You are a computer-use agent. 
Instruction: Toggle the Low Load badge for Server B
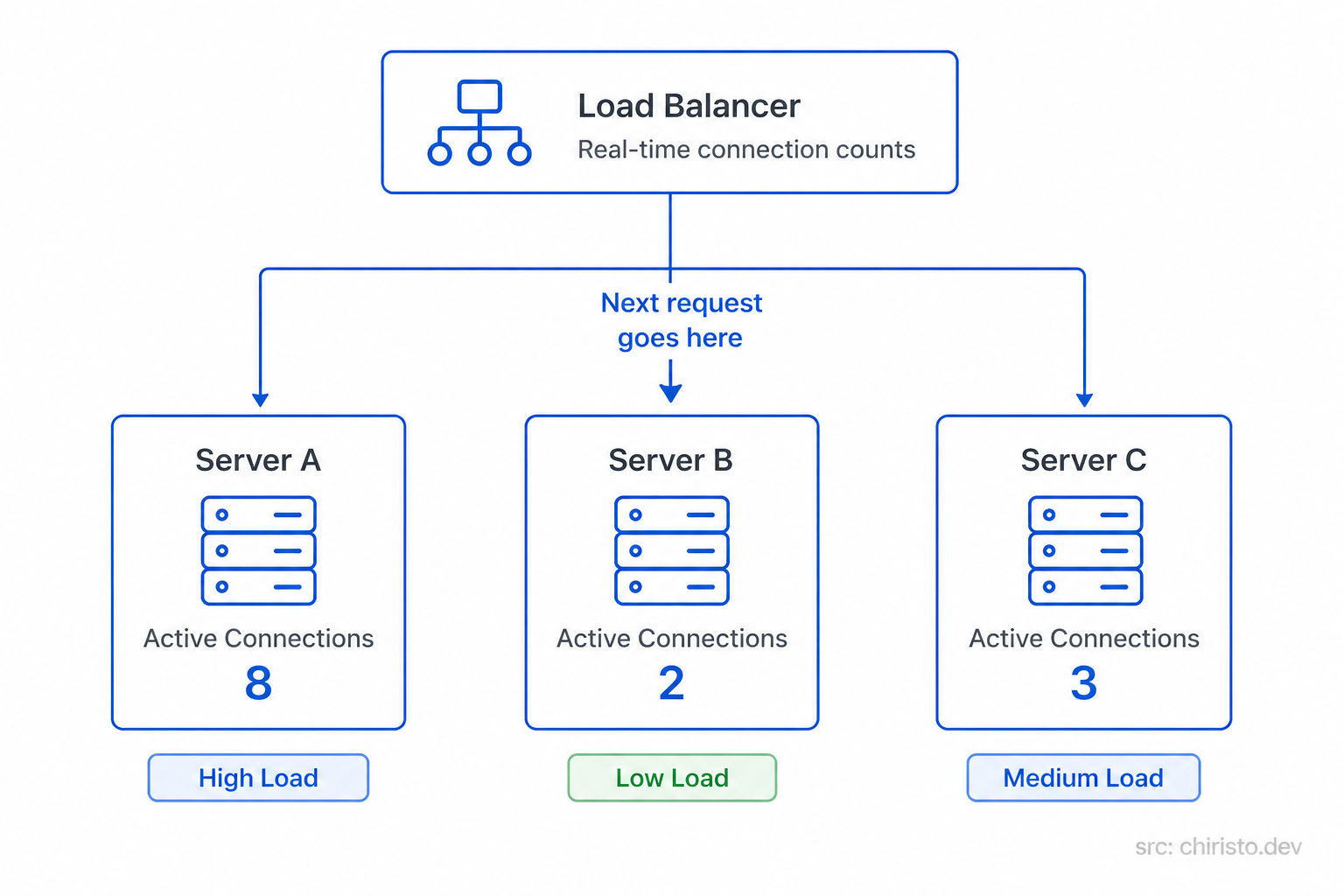point(671,777)
